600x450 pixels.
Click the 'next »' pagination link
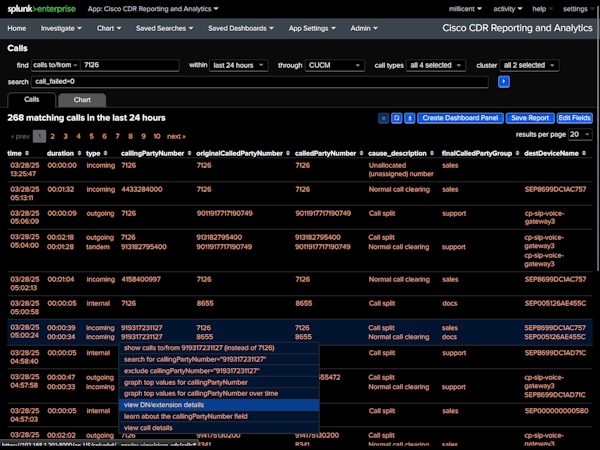[176, 136]
